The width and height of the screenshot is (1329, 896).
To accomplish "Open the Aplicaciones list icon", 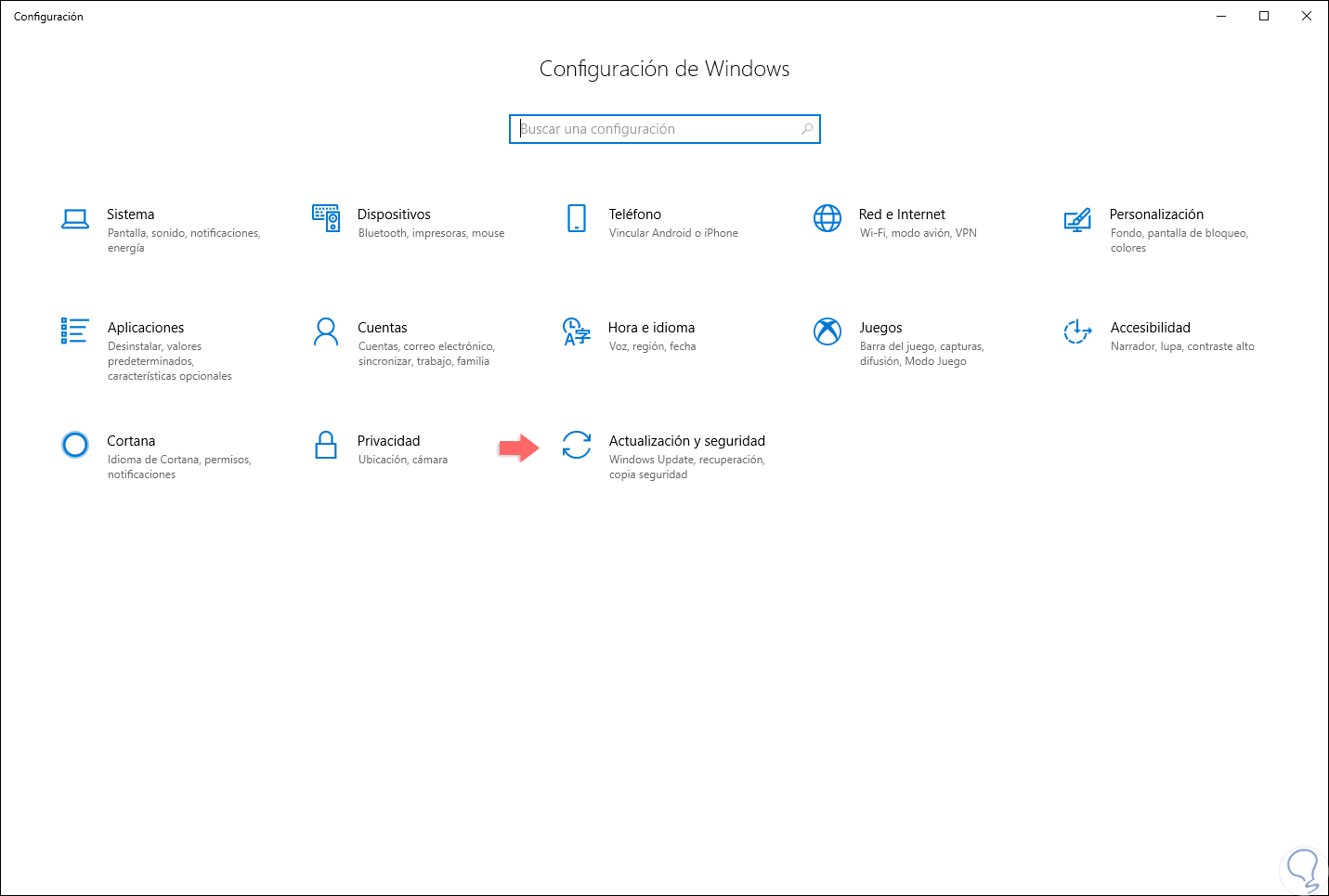I will pos(74,331).
